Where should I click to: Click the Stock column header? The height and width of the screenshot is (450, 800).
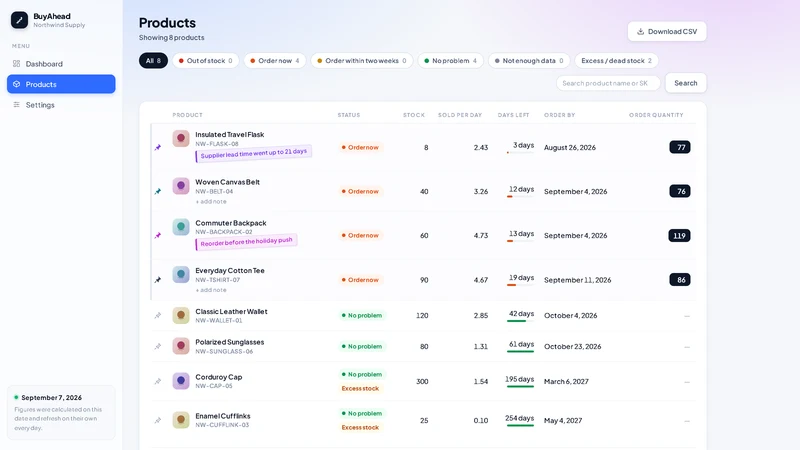coord(414,115)
